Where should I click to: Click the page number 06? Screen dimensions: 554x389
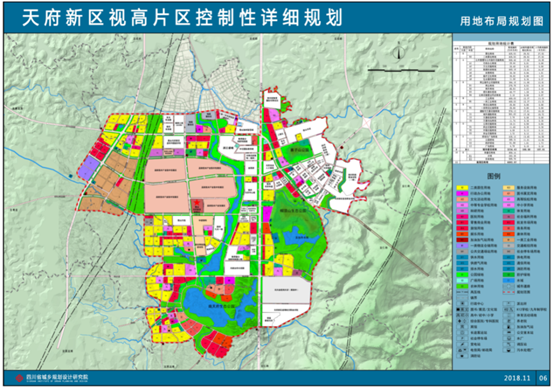click(x=543, y=378)
